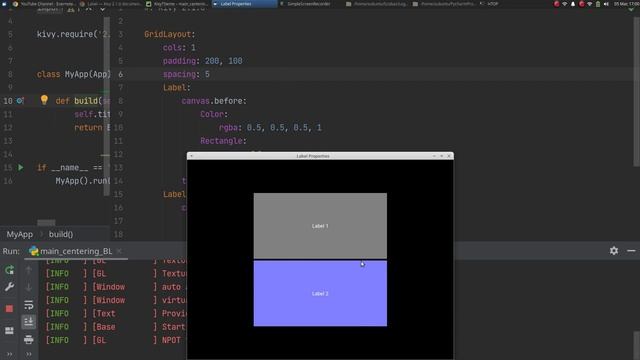Click the 'Rectangle:' line
This screenshot has width=640, height=360.
click(x=223, y=141)
